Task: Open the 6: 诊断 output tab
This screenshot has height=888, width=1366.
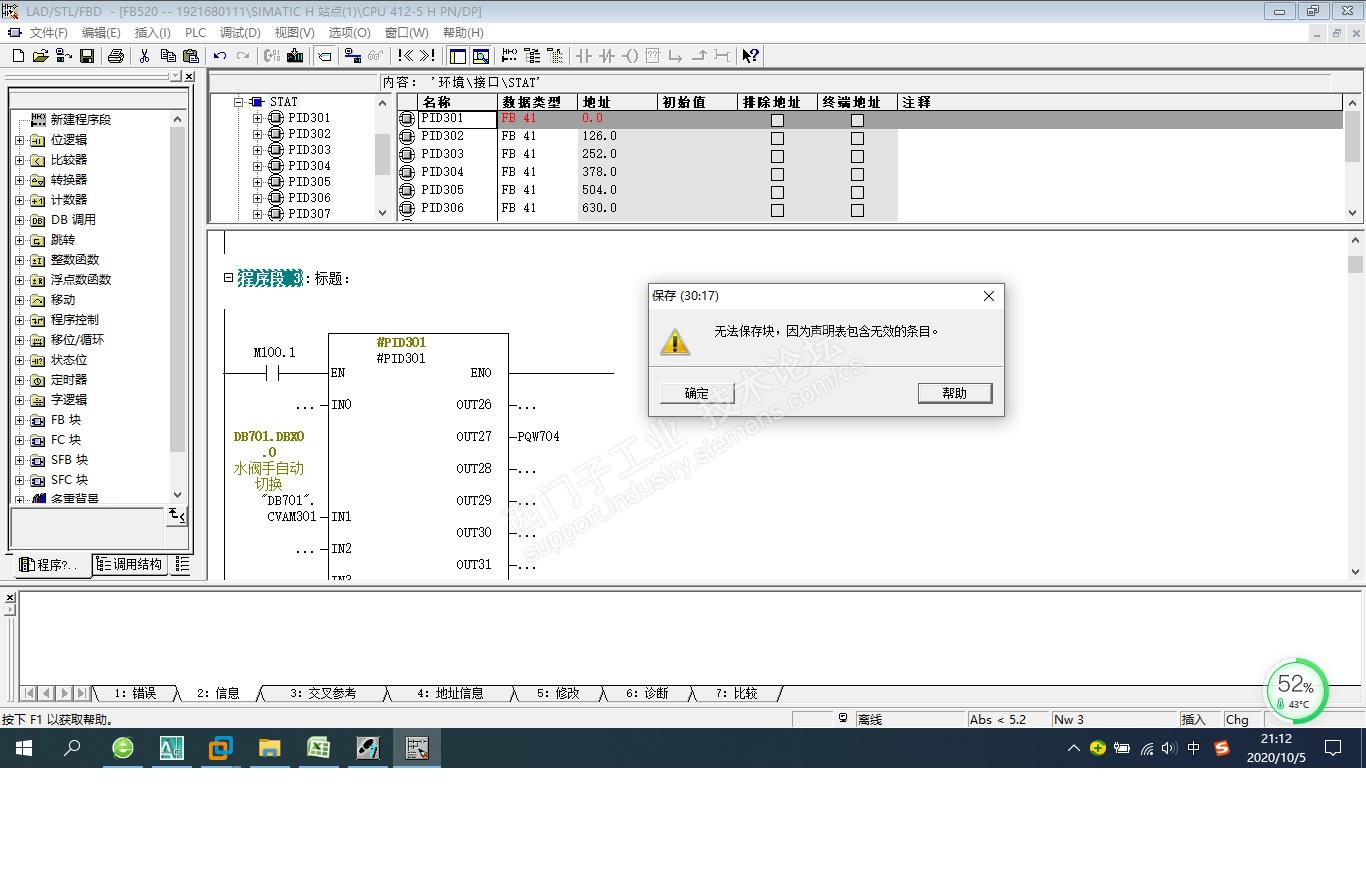Action: tap(647, 693)
